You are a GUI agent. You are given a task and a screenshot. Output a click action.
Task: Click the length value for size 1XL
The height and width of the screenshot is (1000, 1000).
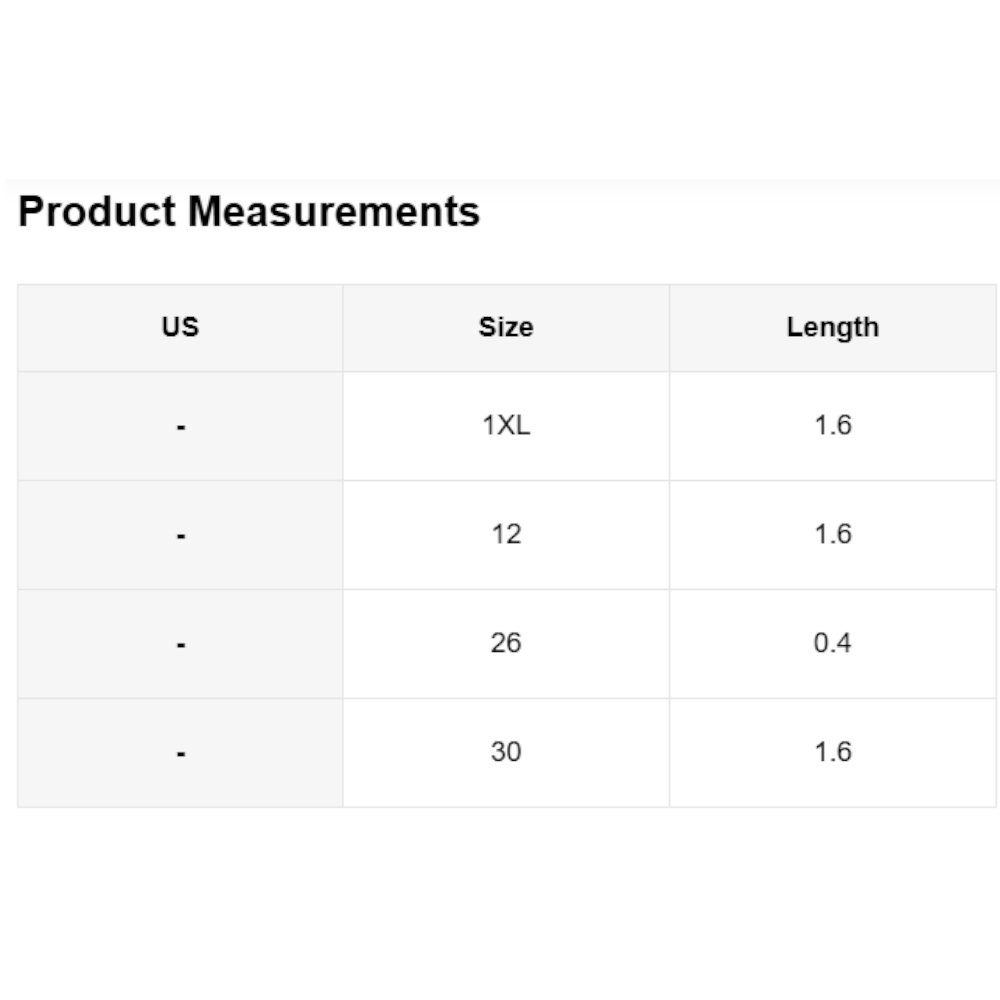coord(832,426)
